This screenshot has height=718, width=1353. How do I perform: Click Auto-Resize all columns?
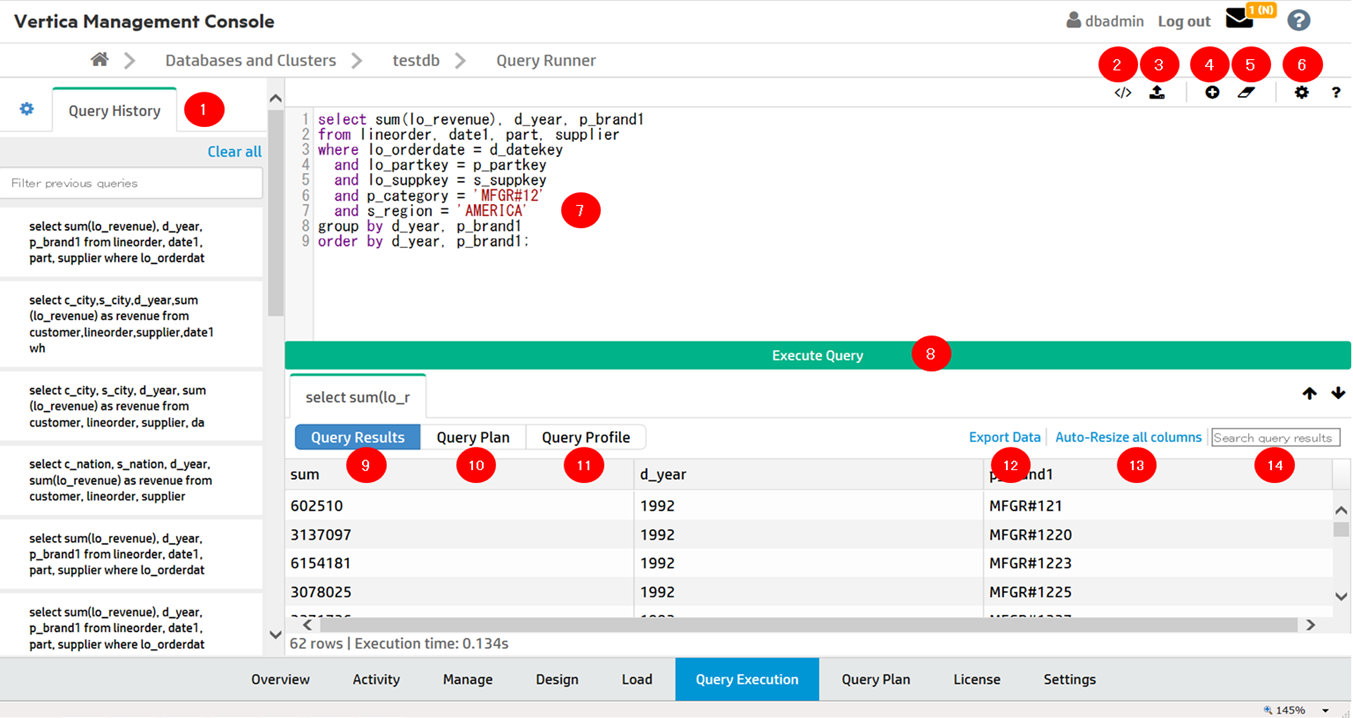pos(1129,437)
